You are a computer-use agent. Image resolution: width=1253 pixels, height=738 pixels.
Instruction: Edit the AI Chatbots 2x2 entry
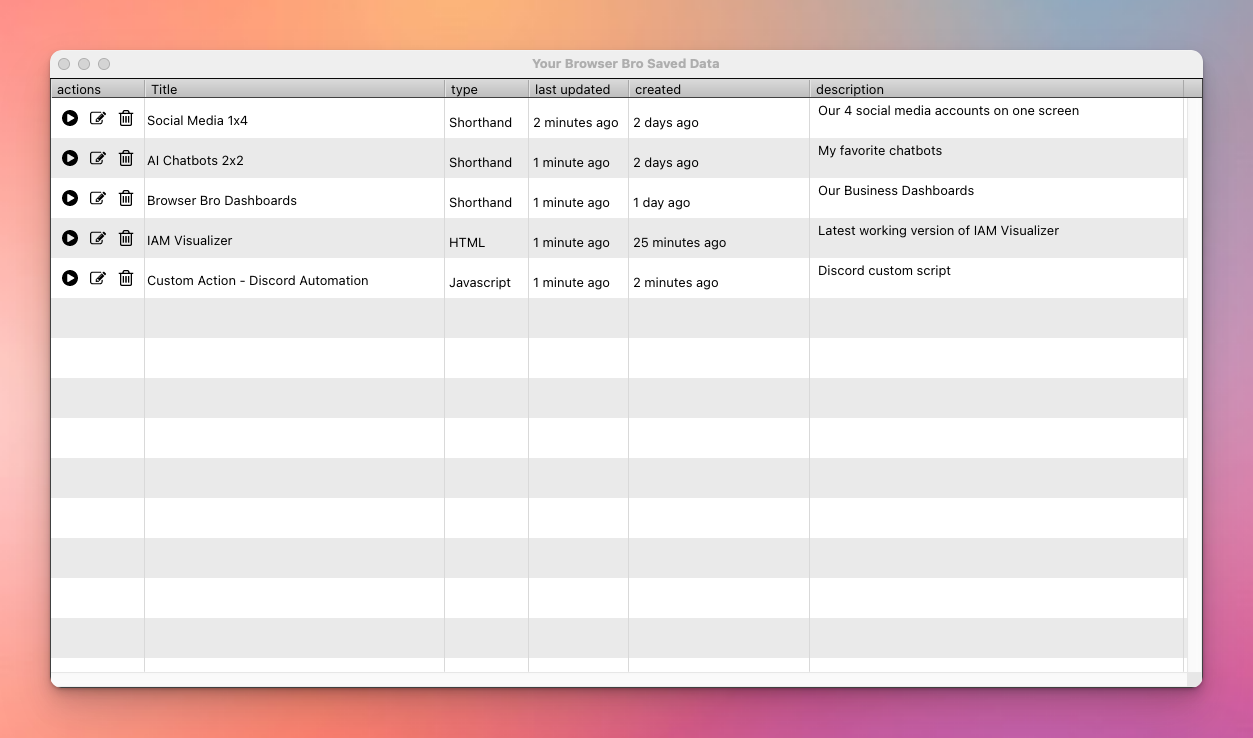pos(98,158)
